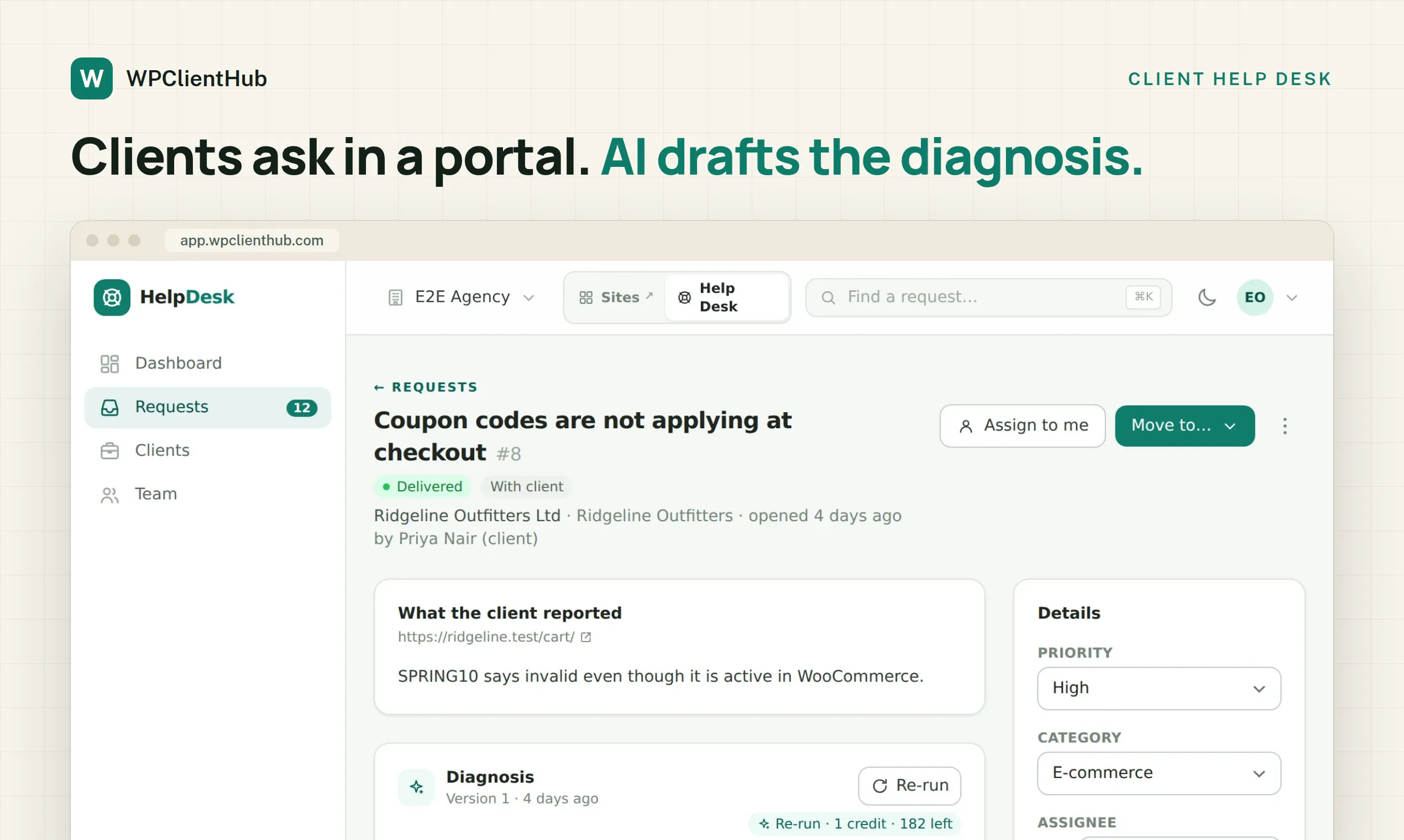Screen dimensions: 1404x840
Task: Click the search magnifier icon
Action: (828, 297)
